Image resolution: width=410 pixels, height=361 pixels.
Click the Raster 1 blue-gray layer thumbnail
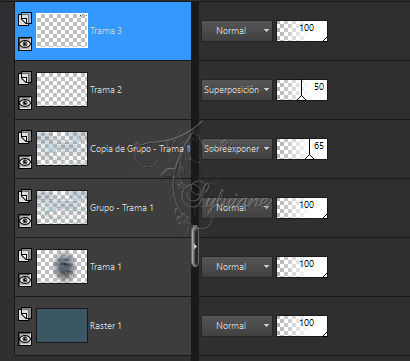tap(62, 326)
